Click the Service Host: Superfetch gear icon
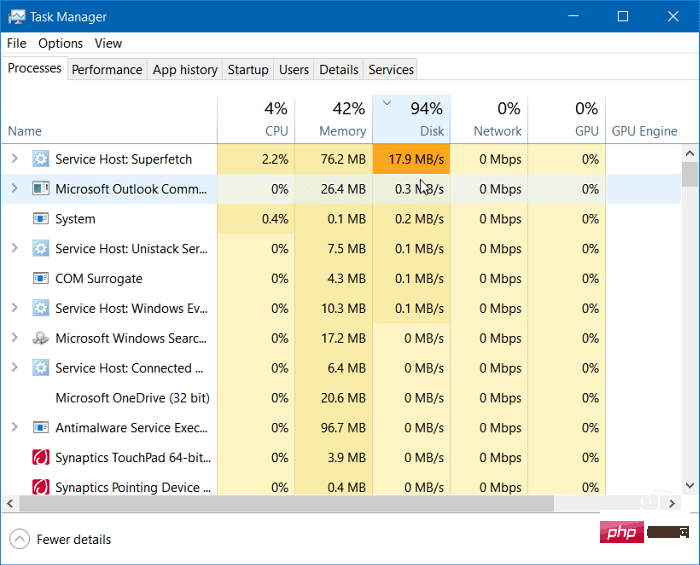The image size is (700, 565). (x=41, y=159)
